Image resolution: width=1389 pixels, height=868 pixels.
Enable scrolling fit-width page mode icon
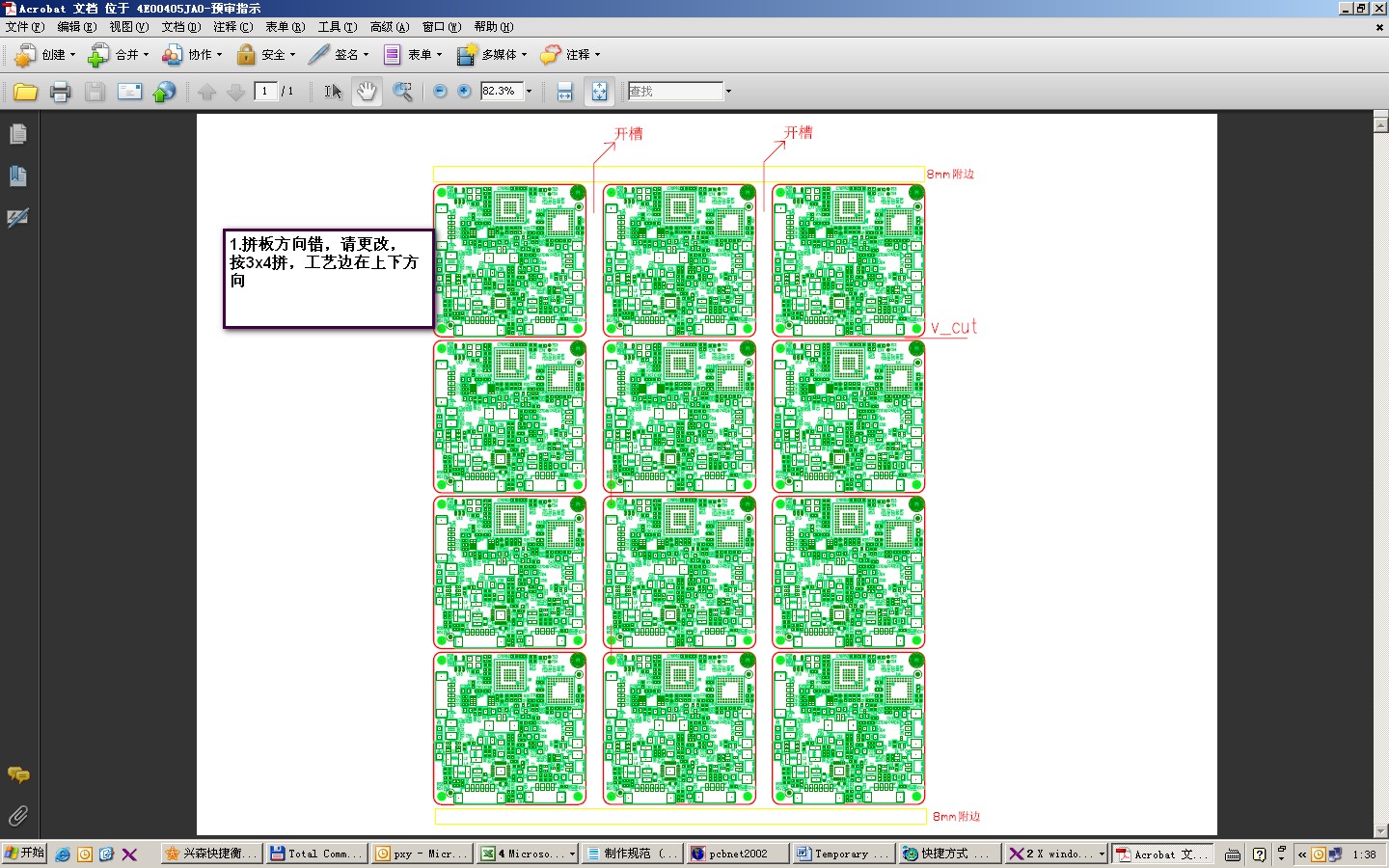click(x=565, y=92)
